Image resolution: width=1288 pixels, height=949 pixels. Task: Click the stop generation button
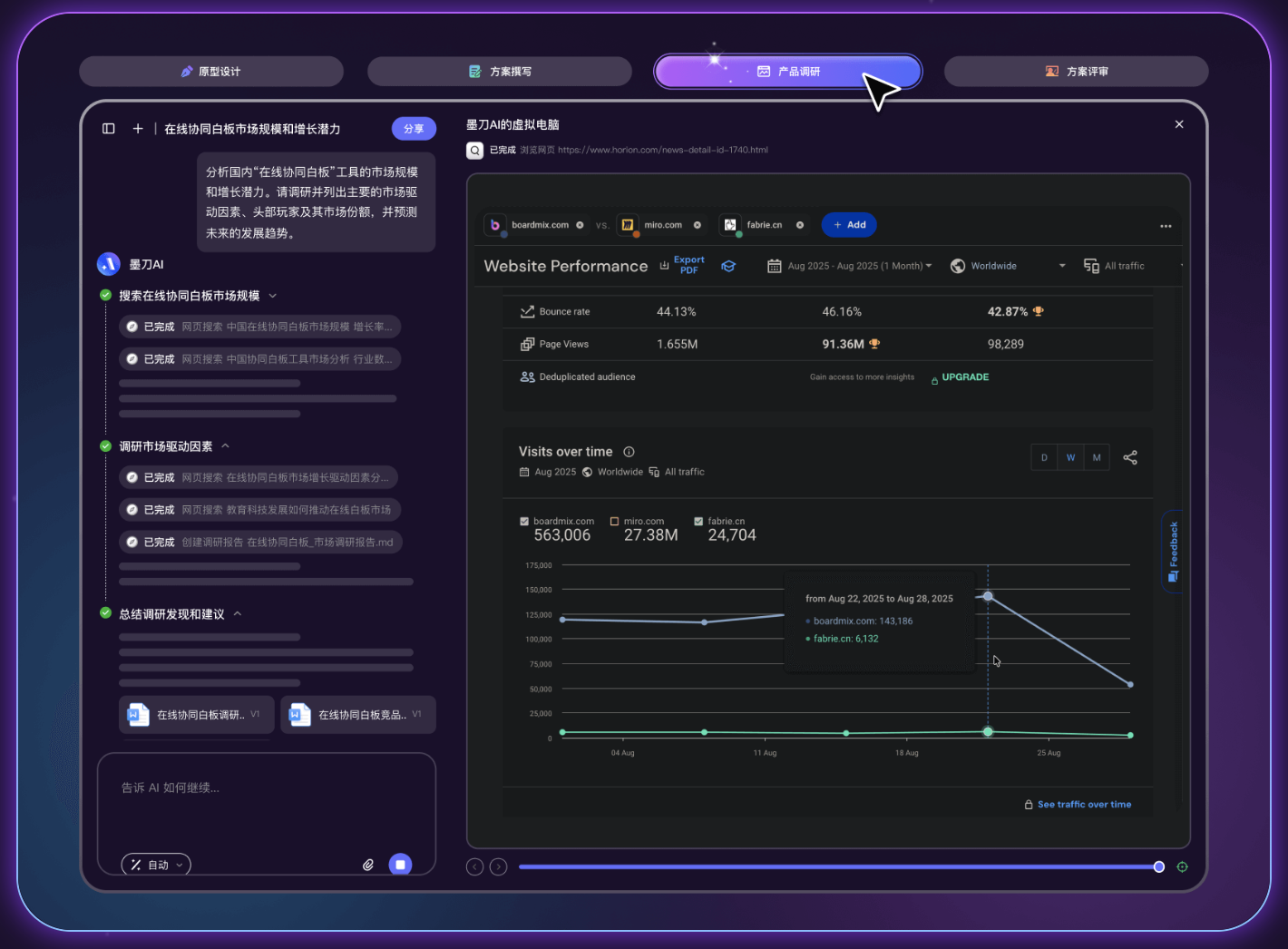(x=400, y=865)
